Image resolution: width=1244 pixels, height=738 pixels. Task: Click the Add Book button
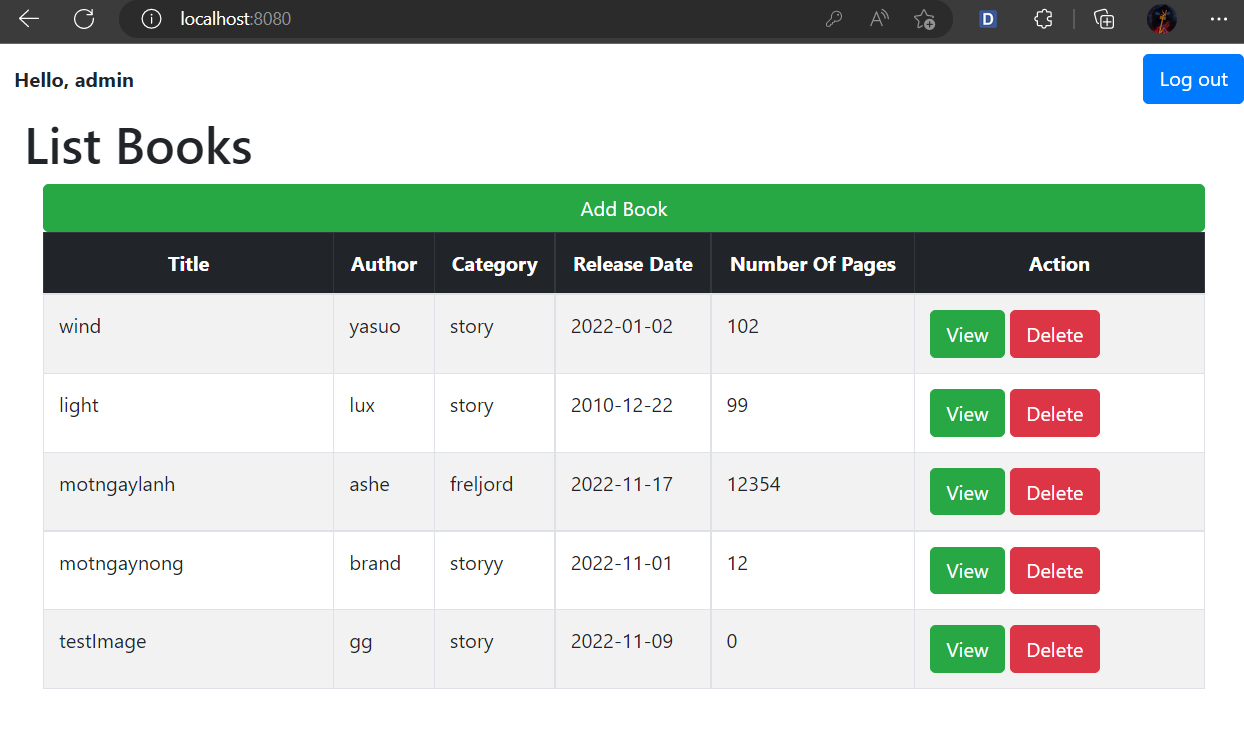[x=623, y=208]
